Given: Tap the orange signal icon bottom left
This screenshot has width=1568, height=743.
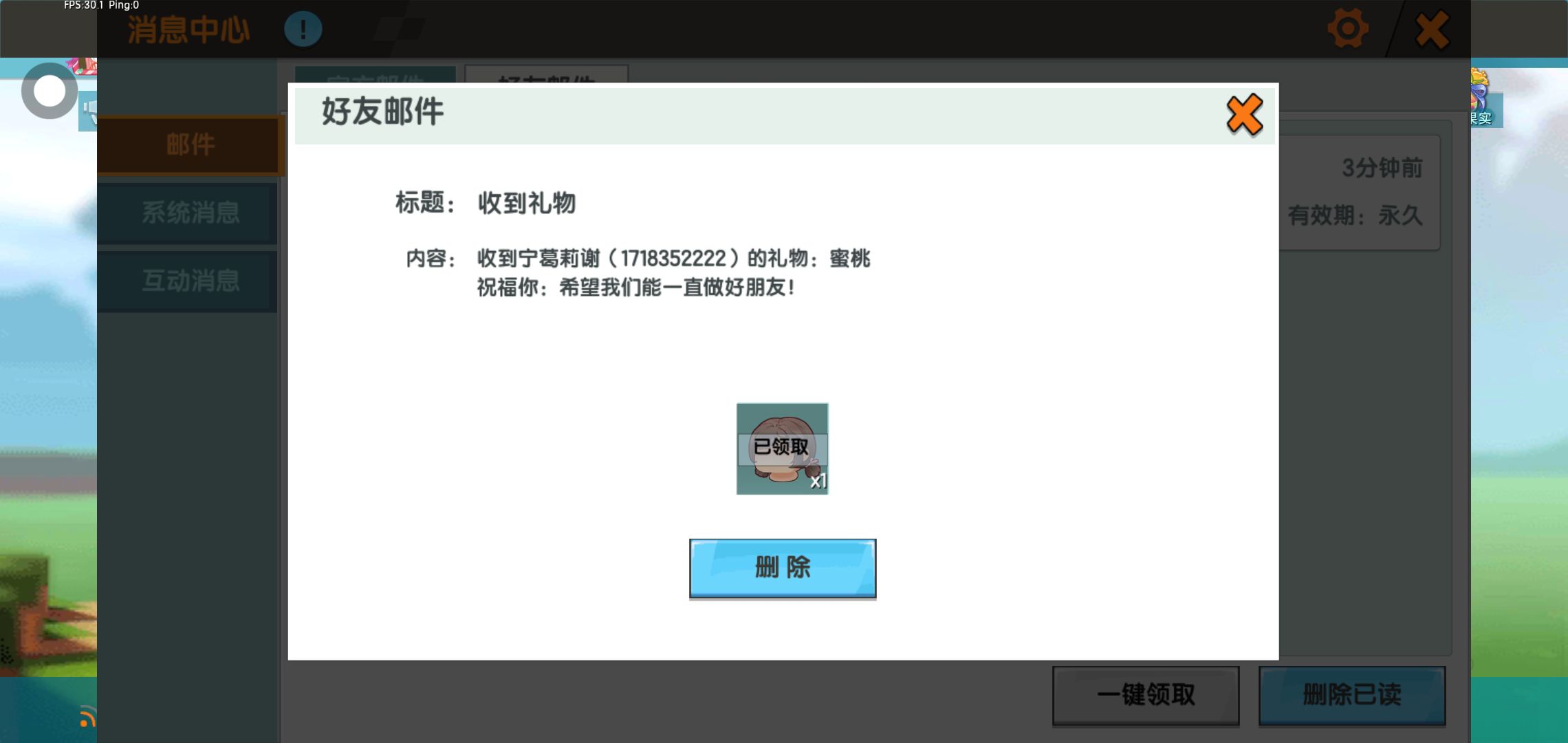Looking at the screenshot, I should [87, 717].
